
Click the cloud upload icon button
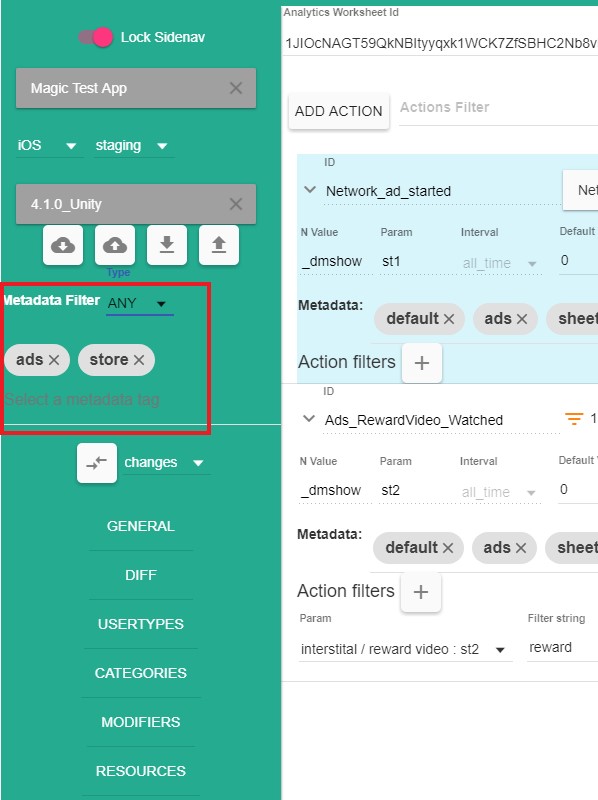[x=115, y=245]
